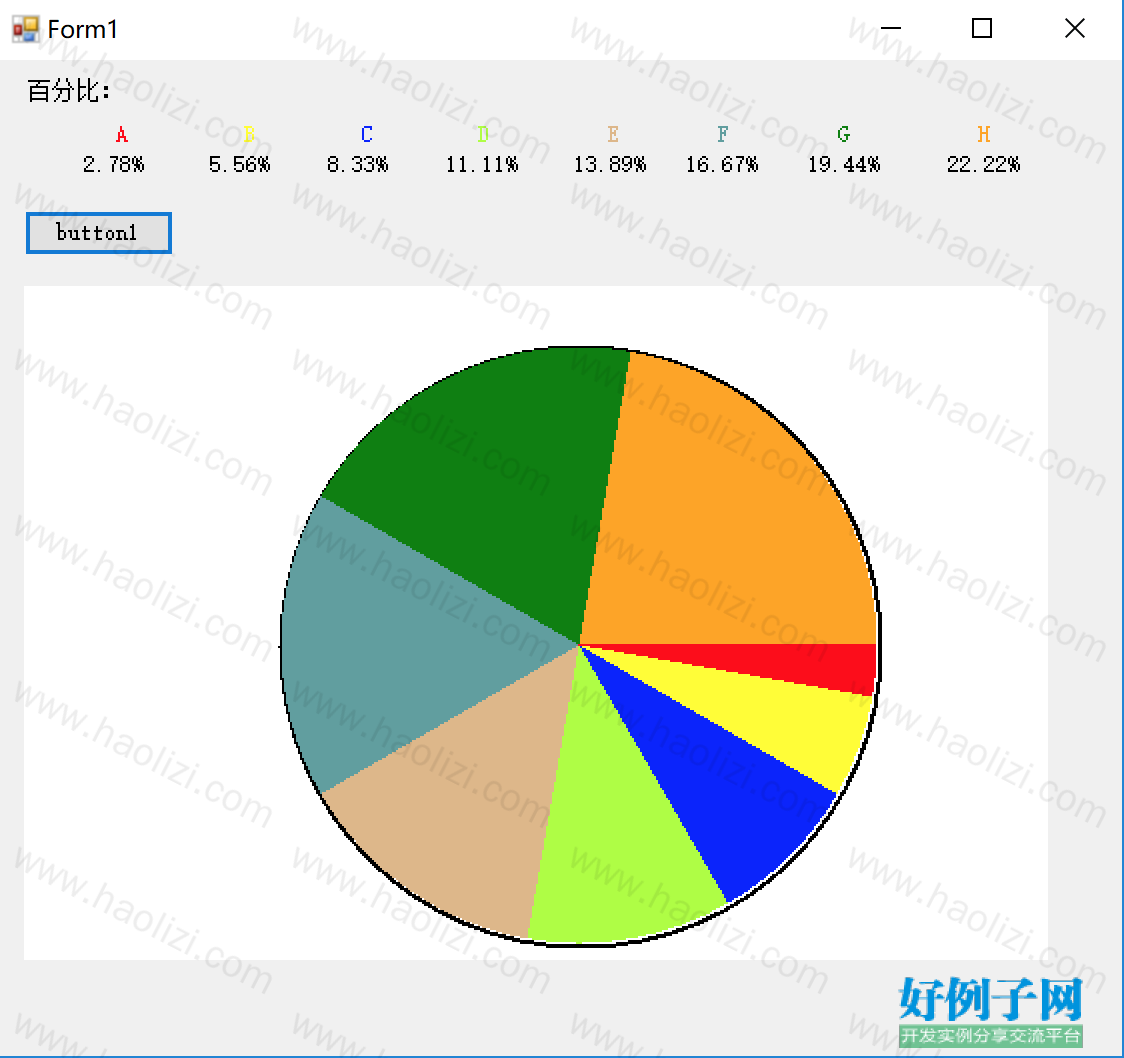Select the 5.56% percentage value
This screenshot has width=1124, height=1058.
click(239, 165)
